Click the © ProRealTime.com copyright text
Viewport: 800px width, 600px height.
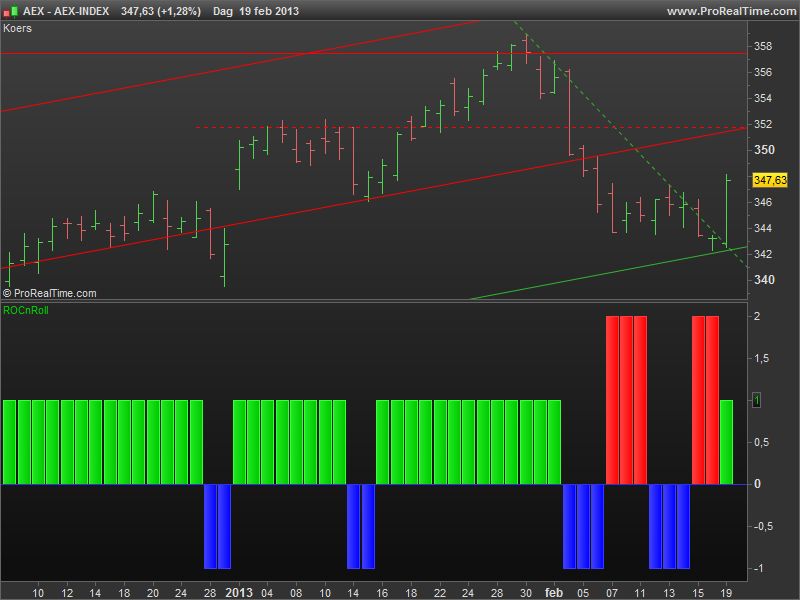point(50,293)
